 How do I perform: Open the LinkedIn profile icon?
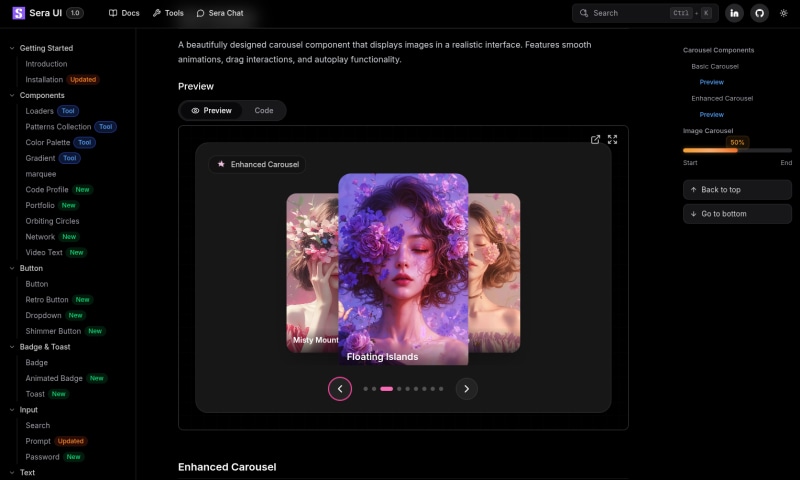735,13
